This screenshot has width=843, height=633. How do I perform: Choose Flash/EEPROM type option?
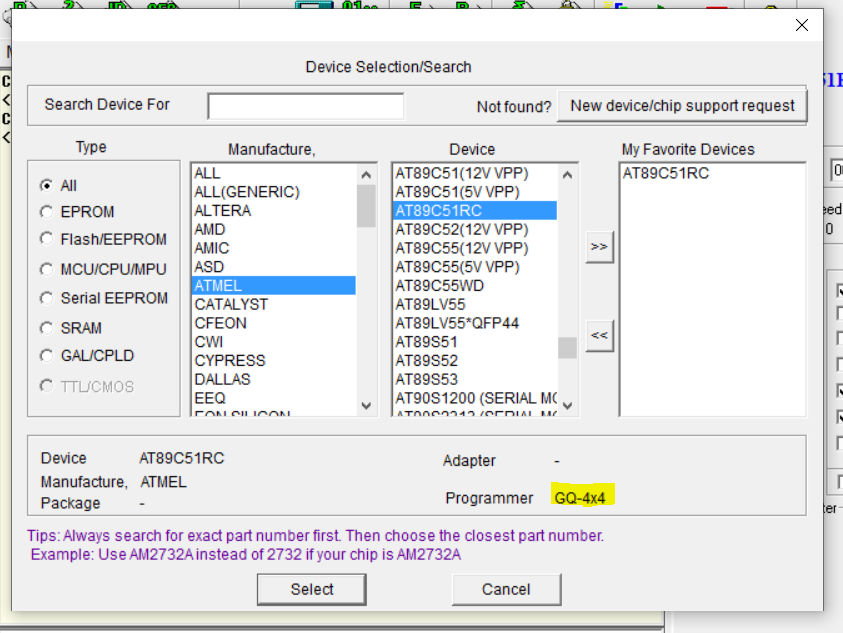[46, 239]
